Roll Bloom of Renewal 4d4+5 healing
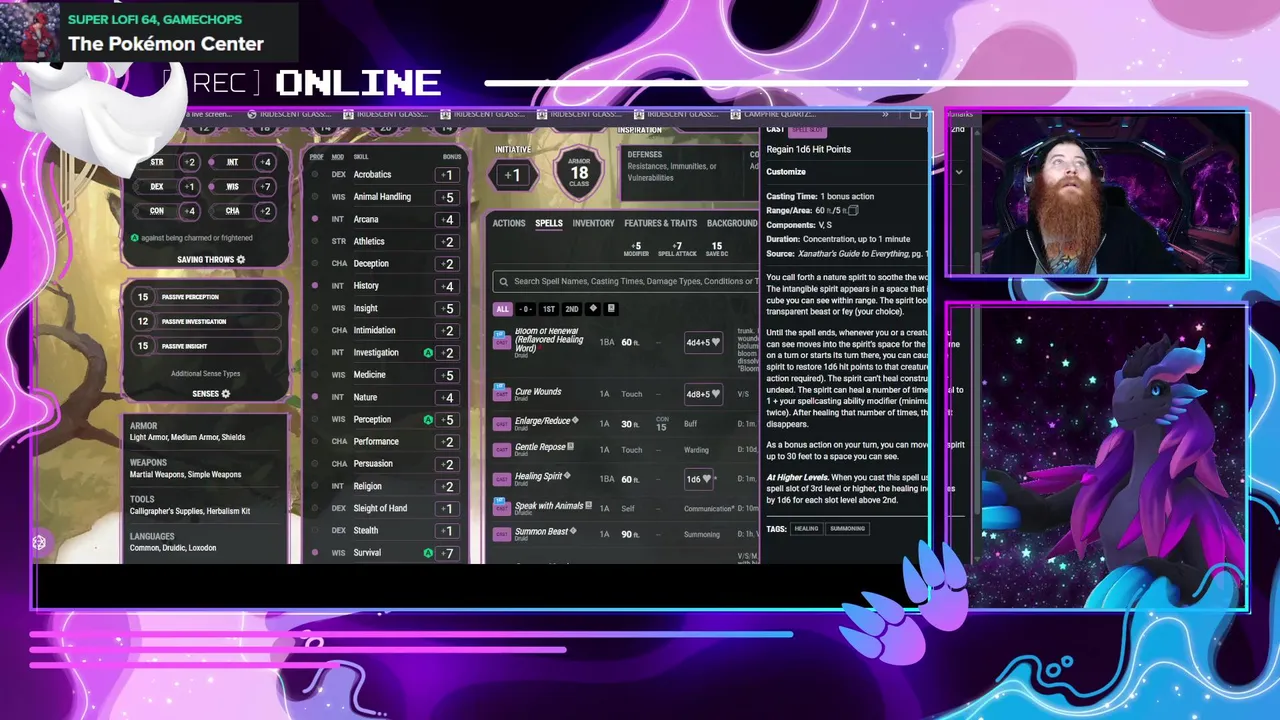The width and height of the screenshot is (1280, 720). coord(703,342)
